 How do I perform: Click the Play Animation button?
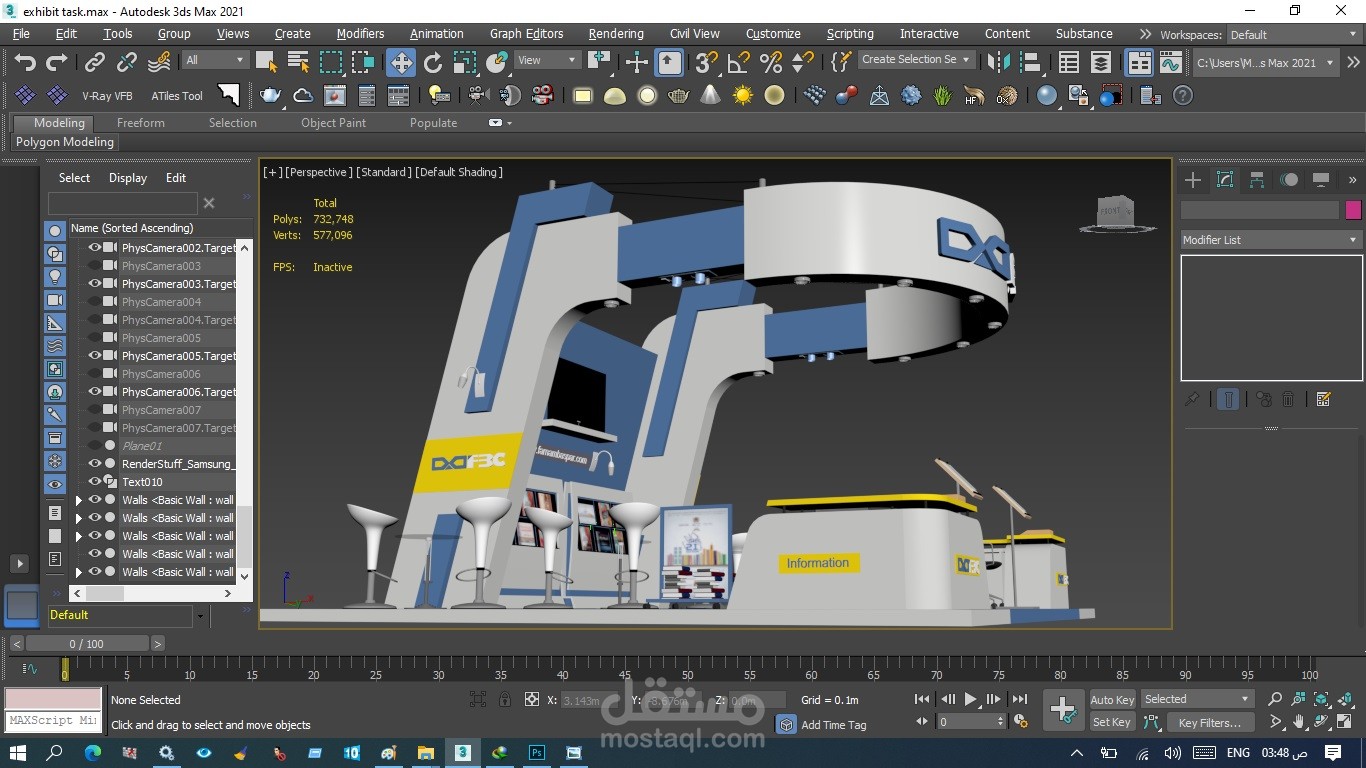click(970, 700)
